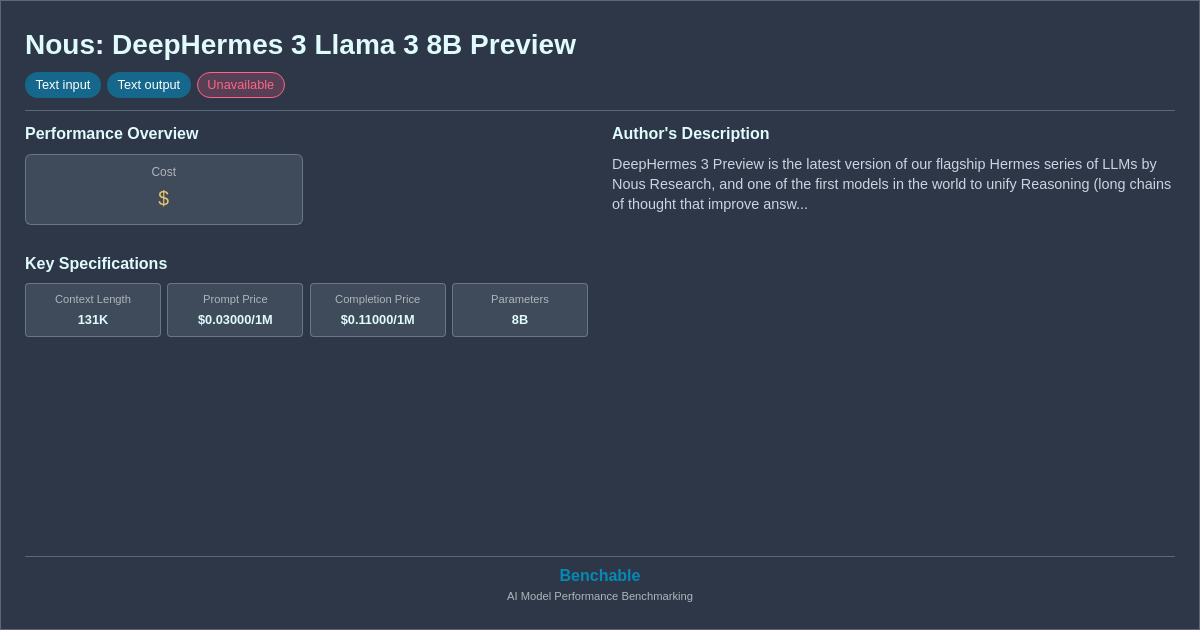Select the Completion Price specification card
This screenshot has height=630, width=1200.
377,310
